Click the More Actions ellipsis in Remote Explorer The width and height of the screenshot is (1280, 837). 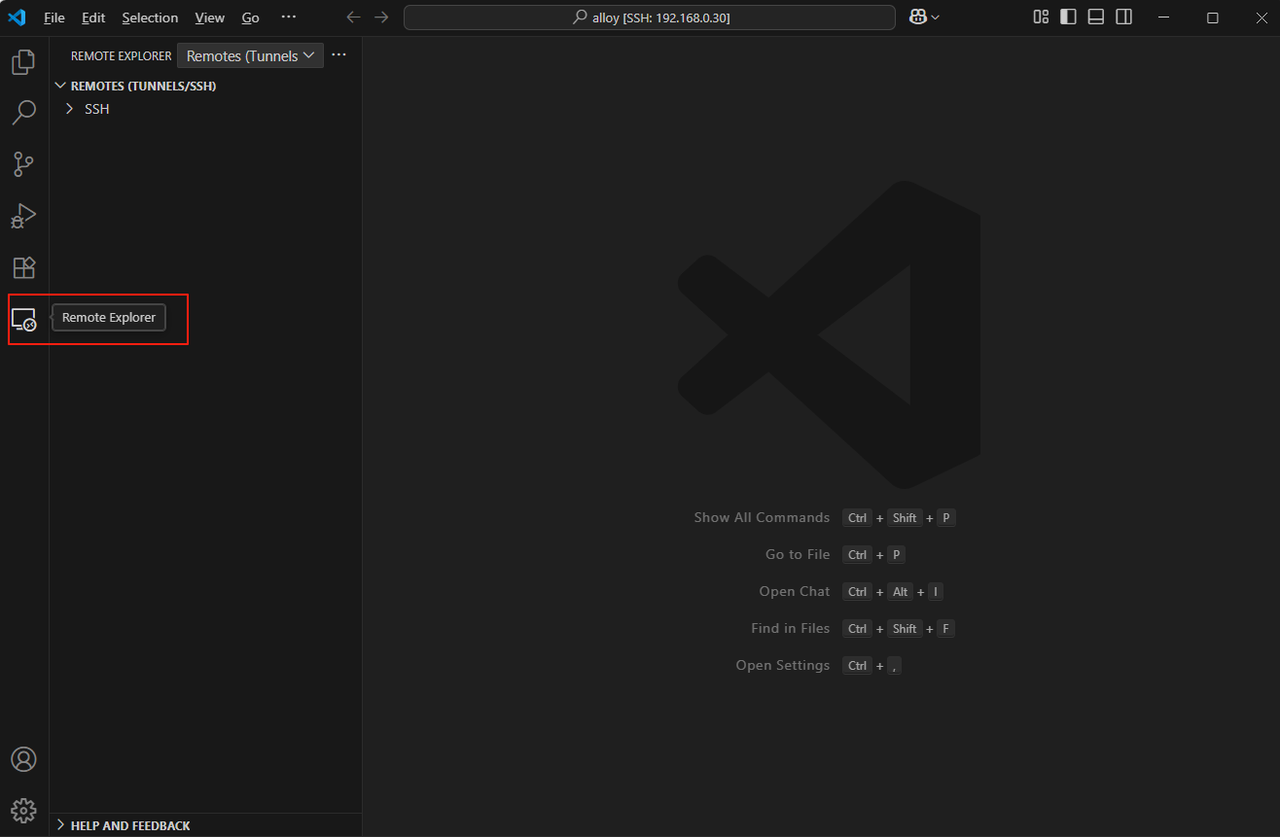[x=339, y=55]
